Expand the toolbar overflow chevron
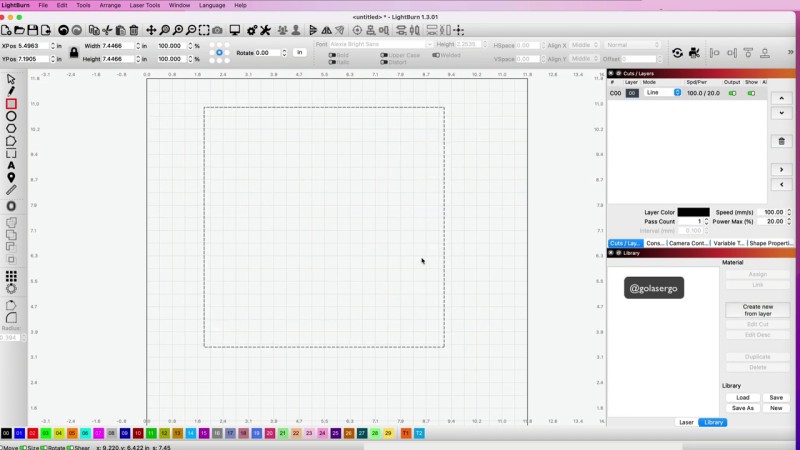This screenshot has width=800, height=450. click(792, 52)
